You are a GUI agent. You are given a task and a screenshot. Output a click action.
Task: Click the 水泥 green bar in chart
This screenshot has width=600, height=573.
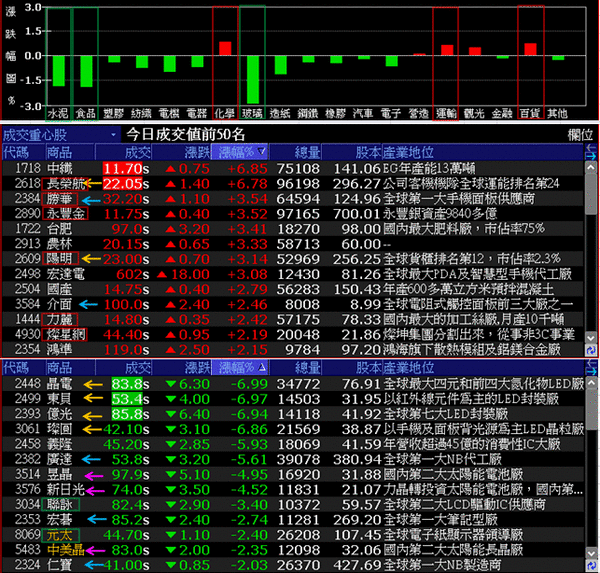pos(59,71)
